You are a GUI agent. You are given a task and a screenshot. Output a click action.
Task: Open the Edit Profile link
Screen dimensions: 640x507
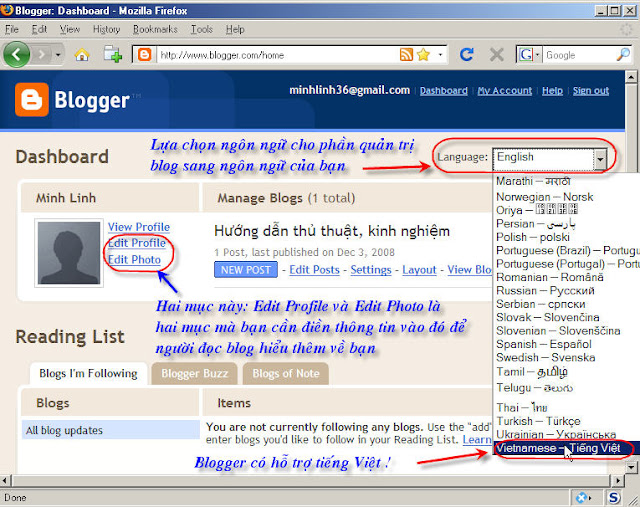[x=137, y=243]
